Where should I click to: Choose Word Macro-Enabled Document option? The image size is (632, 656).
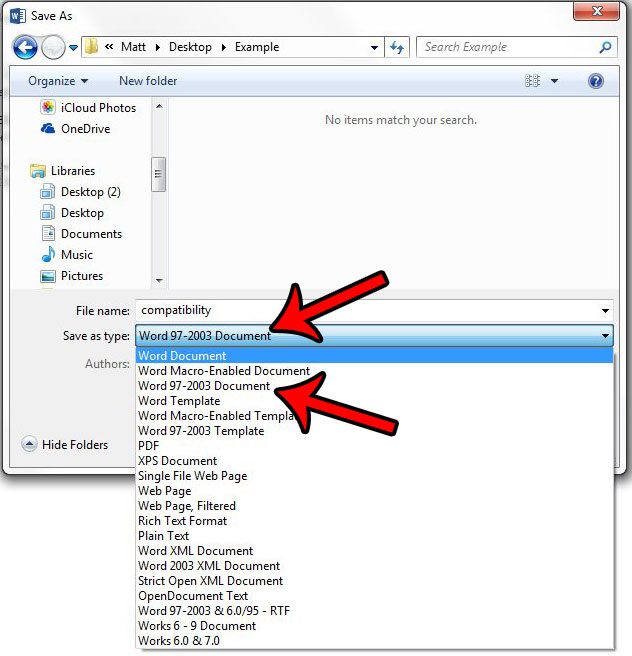(x=375, y=371)
